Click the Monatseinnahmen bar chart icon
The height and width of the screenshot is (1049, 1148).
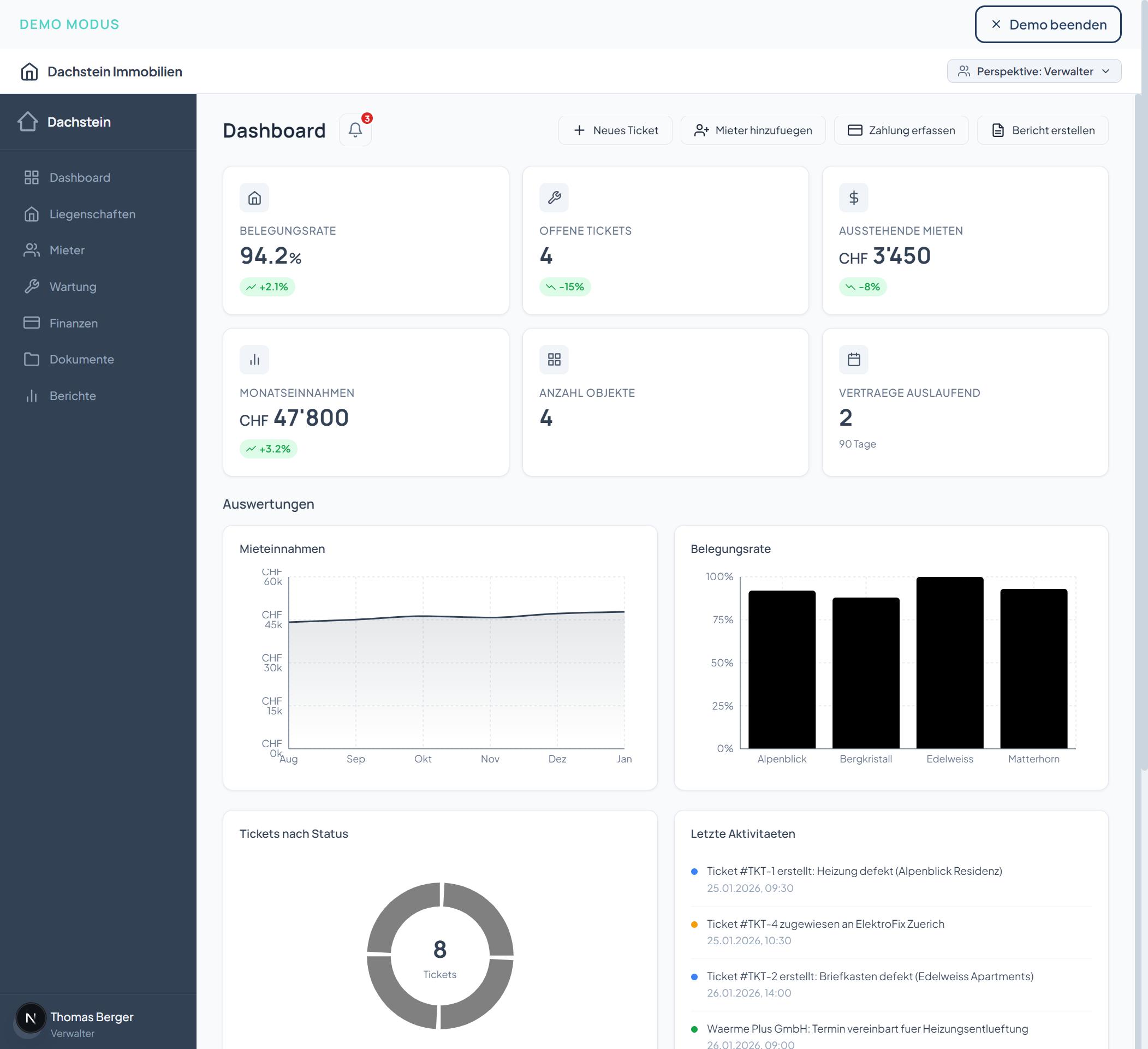click(x=254, y=359)
